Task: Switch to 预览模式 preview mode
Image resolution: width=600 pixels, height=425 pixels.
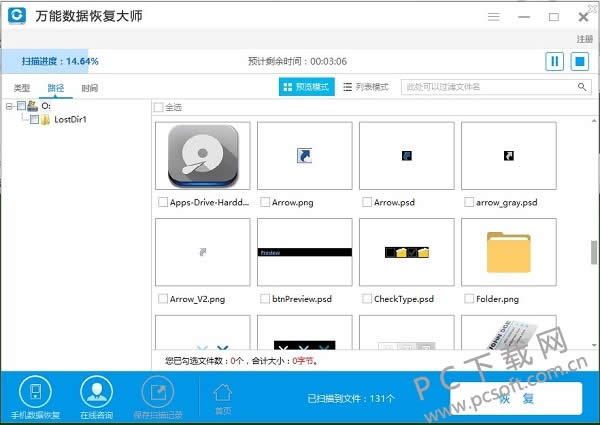Action: tap(307, 87)
